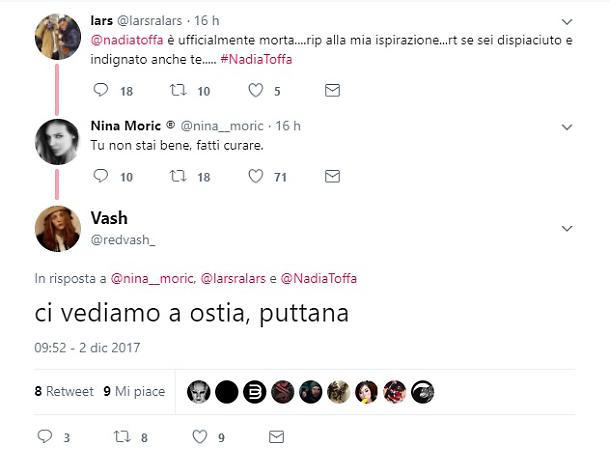Viewport: 610px width, 474px height.
Task: Retweet Nina Moric's tweet
Action: 178,176
